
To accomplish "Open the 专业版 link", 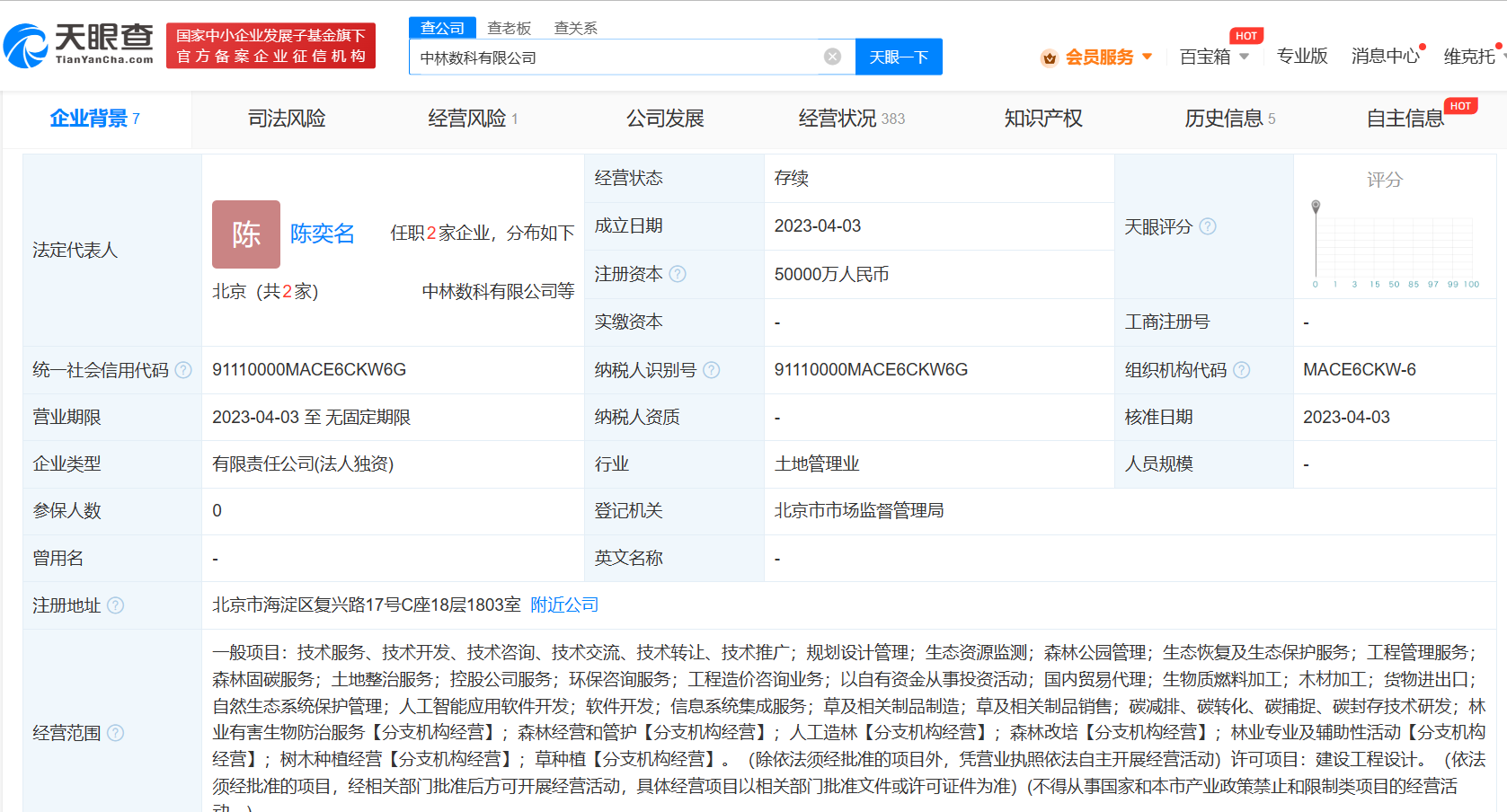I will [x=1302, y=57].
